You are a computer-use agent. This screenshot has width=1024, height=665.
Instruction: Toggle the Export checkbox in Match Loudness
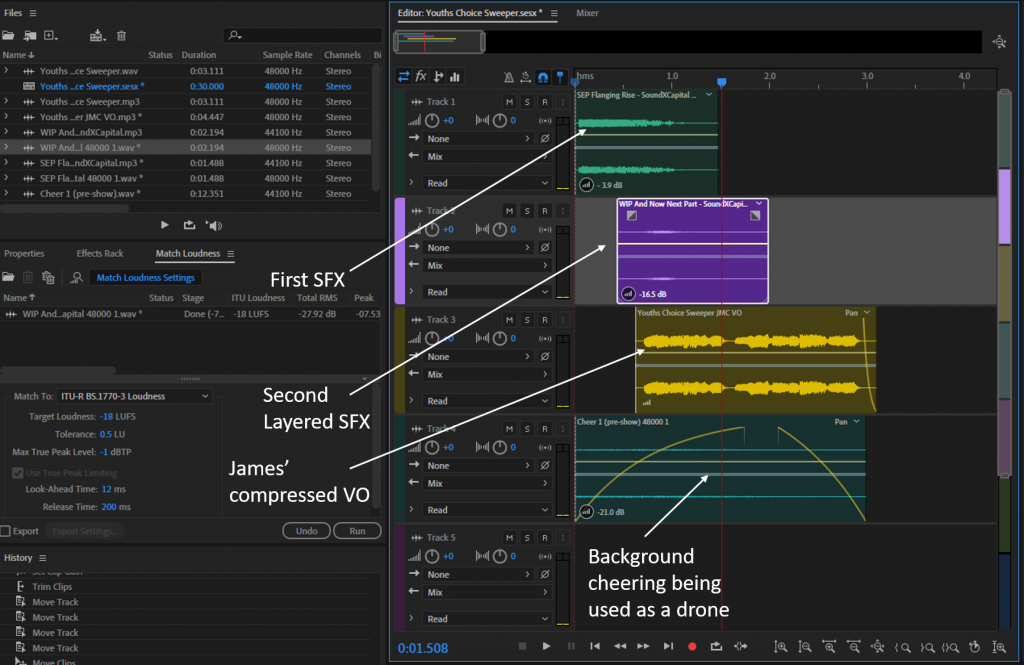pyautogui.click(x=6, y=531)
